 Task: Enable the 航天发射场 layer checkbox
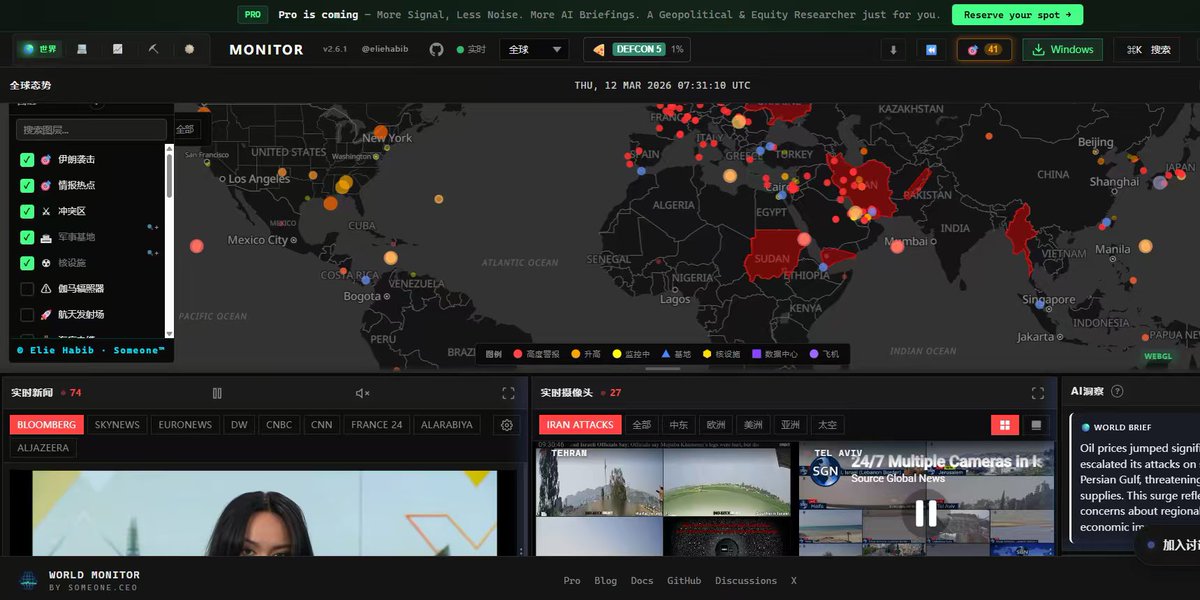tap(27, 315)
